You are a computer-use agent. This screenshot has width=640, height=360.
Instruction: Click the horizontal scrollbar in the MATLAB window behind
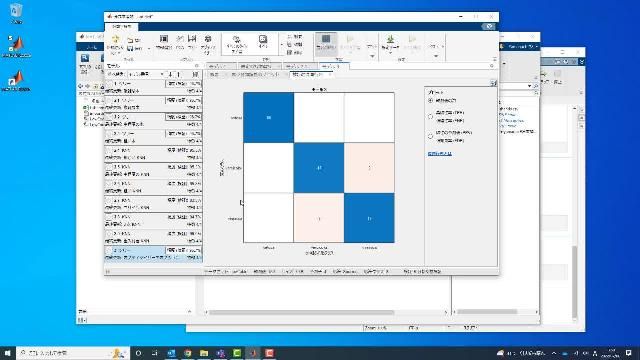302,313
